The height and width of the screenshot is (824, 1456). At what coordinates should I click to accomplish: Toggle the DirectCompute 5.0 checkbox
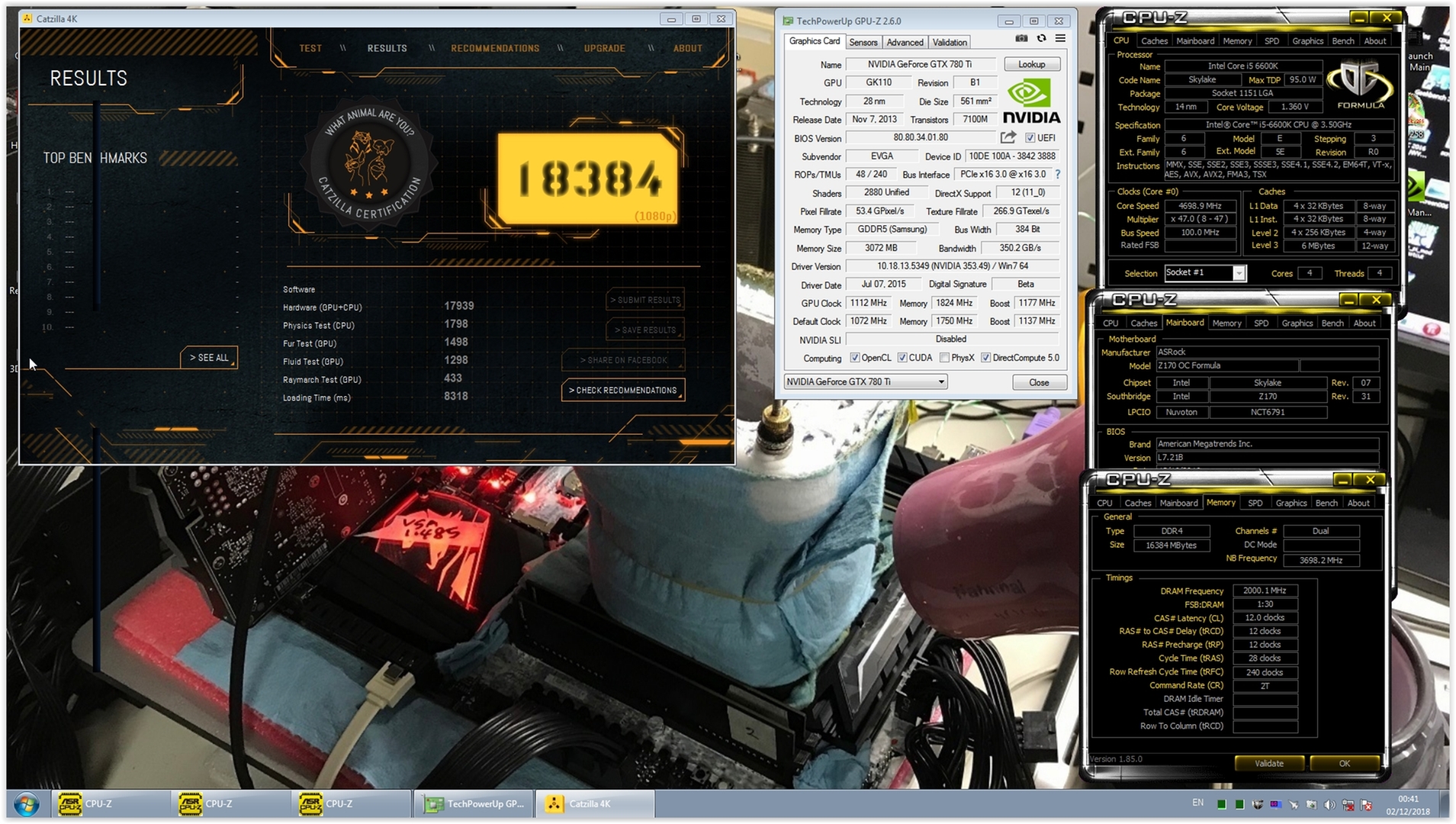pyautogui.click(x=985, y=358)
